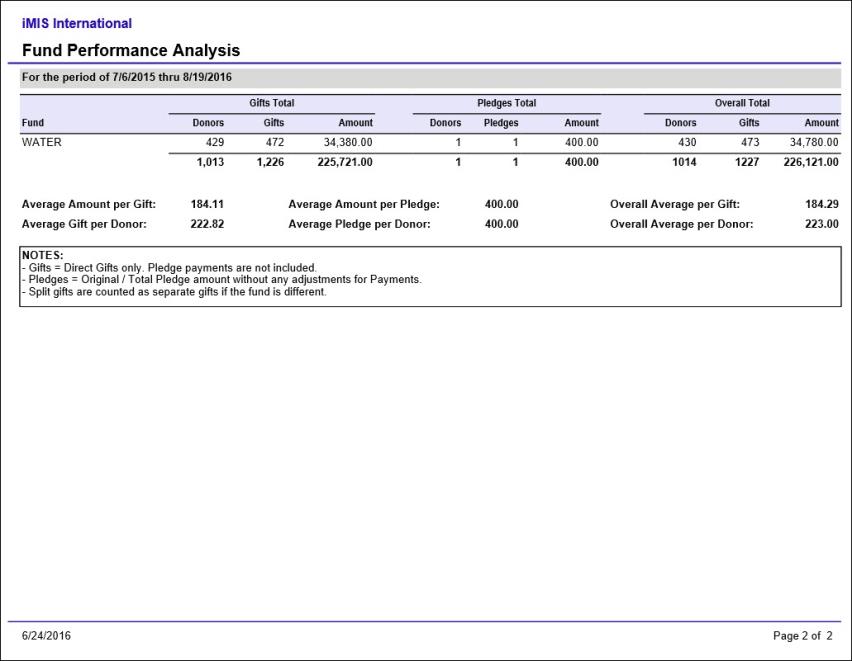Screen dimensions: 852x661
Task: Click the 6/24/2016 footer date
Action: pos(46,635)
